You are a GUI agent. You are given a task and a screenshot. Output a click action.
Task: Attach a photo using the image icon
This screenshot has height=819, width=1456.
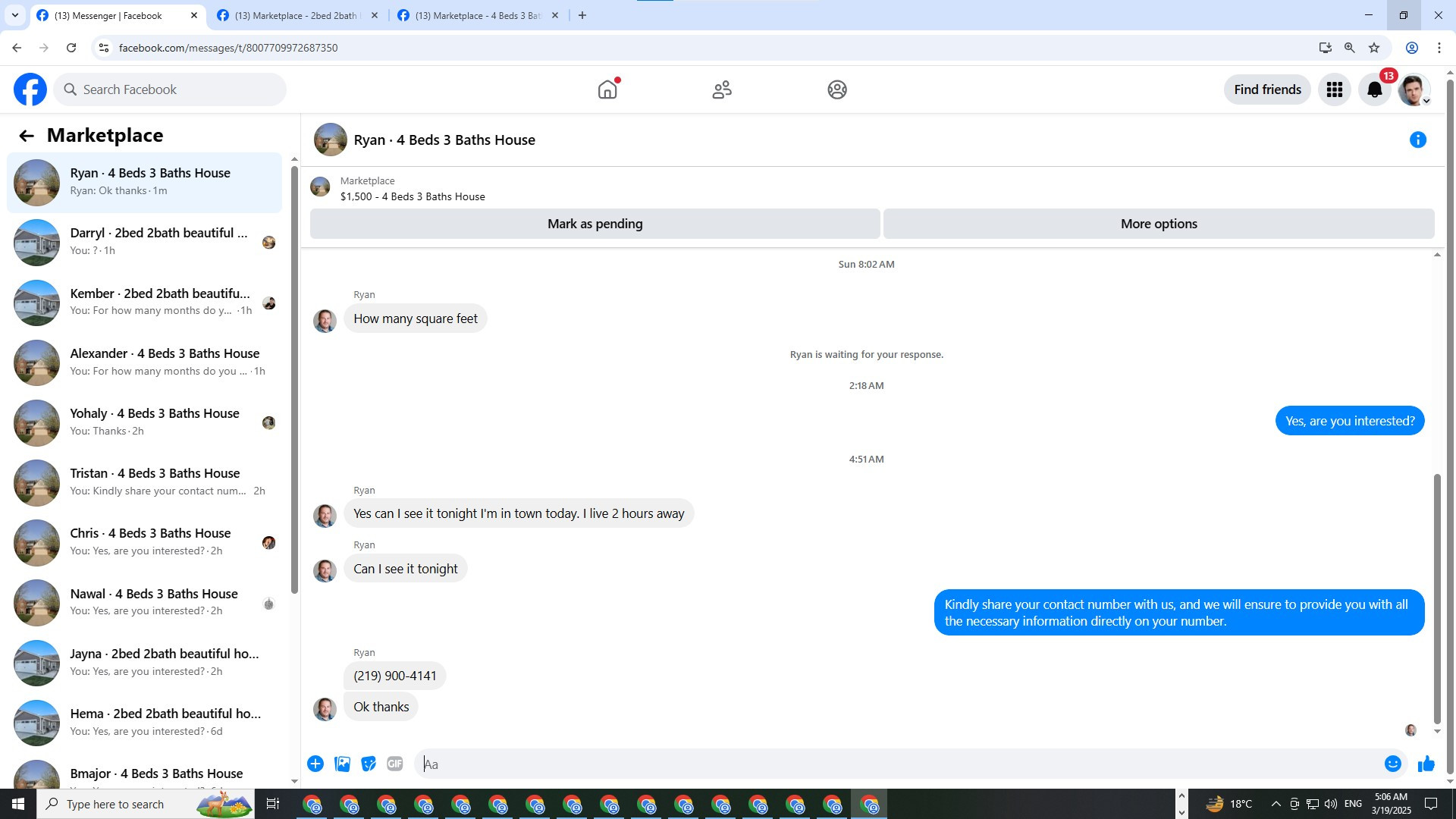[342, 764]
